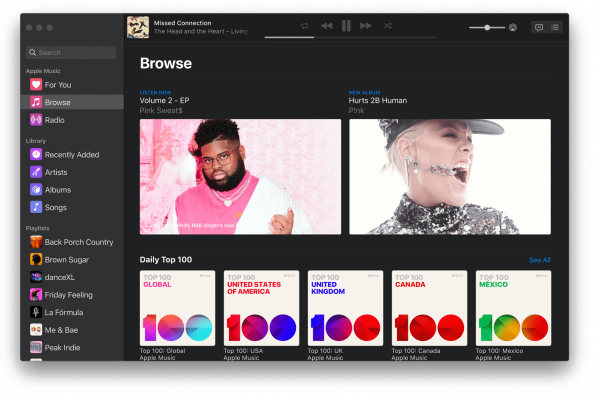
Task: Select danceXL playlist name
Action: [x=60, y=277]
